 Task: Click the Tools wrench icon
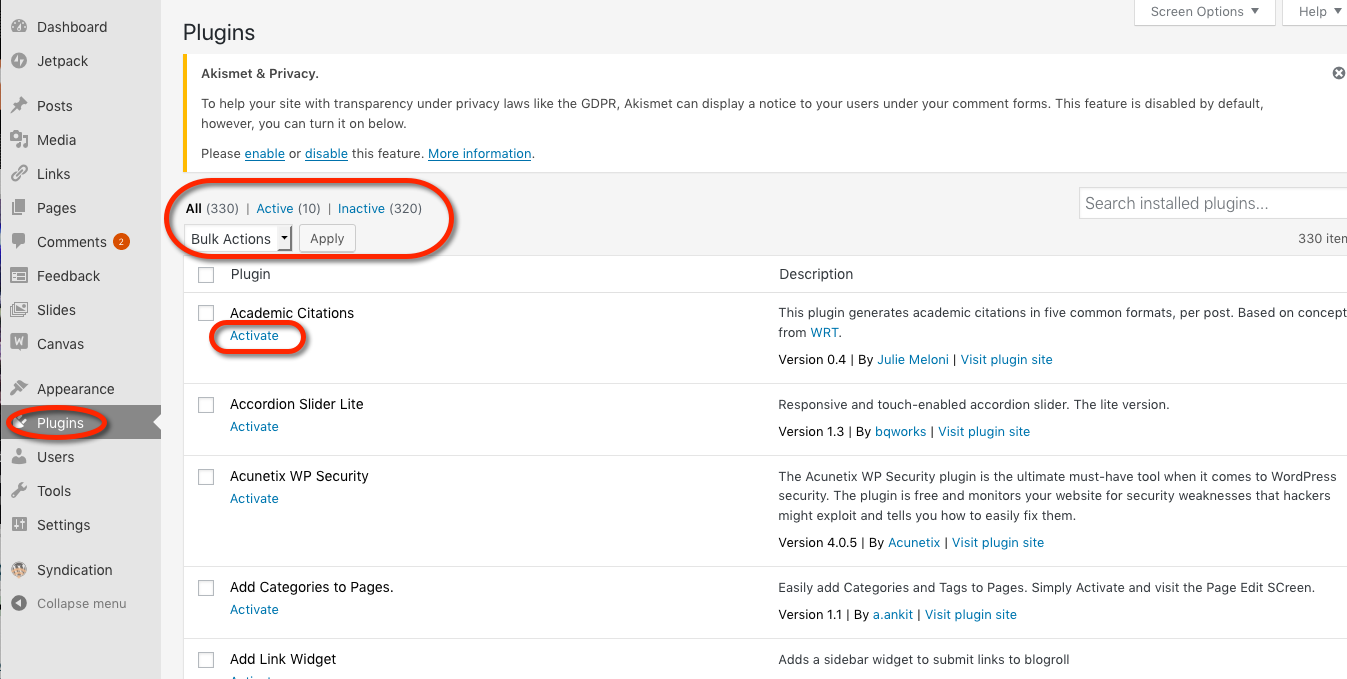click(x=19, y=491)
